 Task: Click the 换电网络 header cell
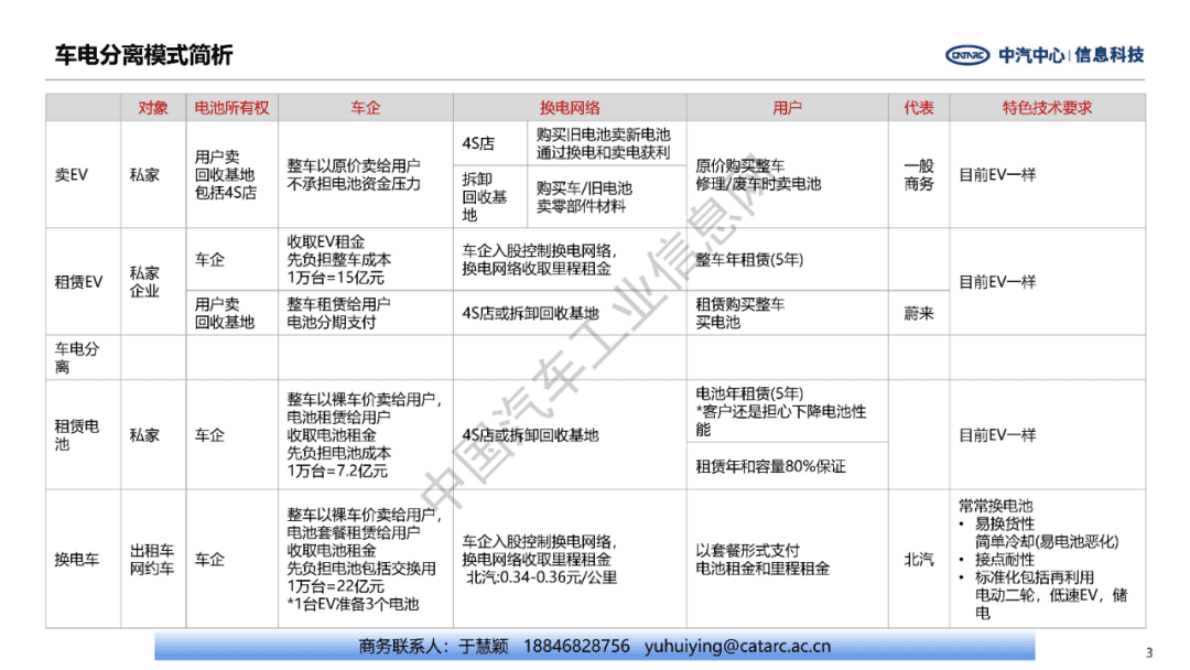(x=570, y=107)
